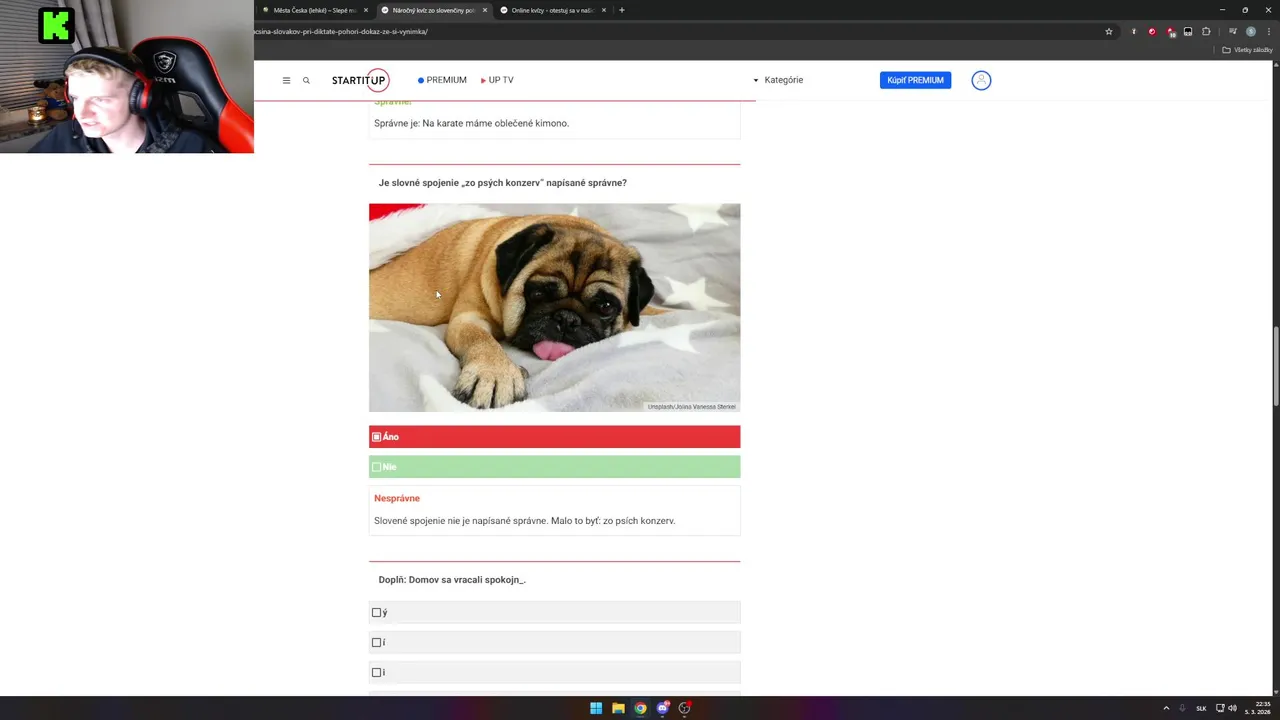Switch to the Náročný kvíz zo slovenčiny tab

(434, 10)
